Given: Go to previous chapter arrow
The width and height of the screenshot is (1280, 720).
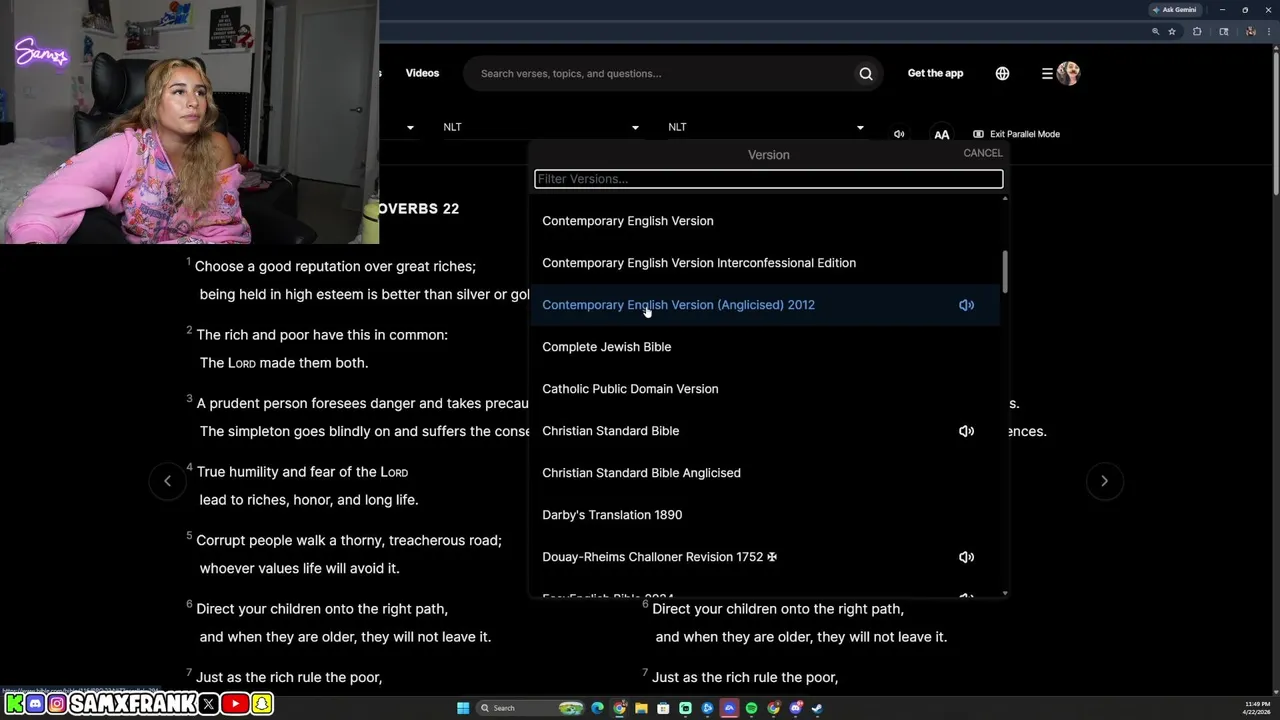Looking at the screenshot, I should pos(167,481).
